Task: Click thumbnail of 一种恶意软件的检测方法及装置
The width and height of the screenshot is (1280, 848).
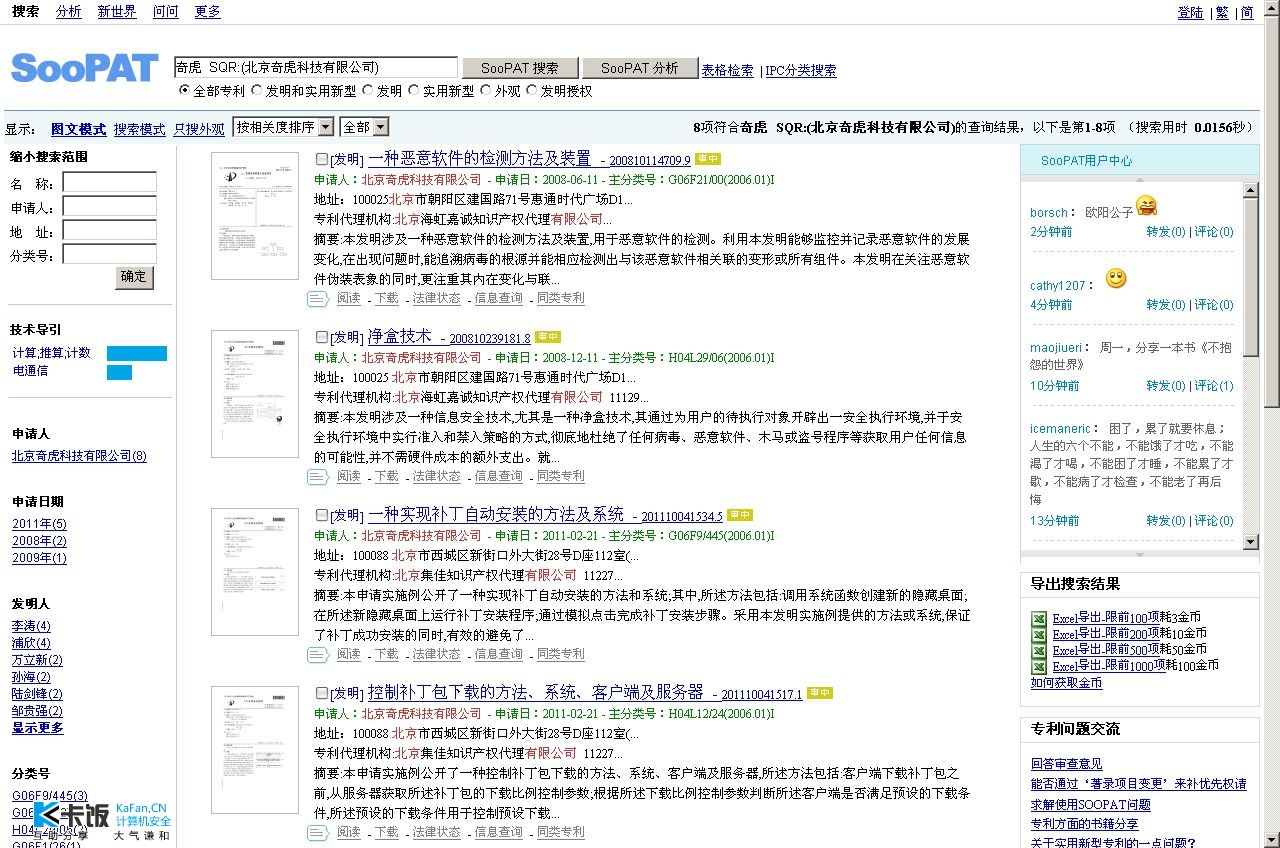Action: [255, 216]
